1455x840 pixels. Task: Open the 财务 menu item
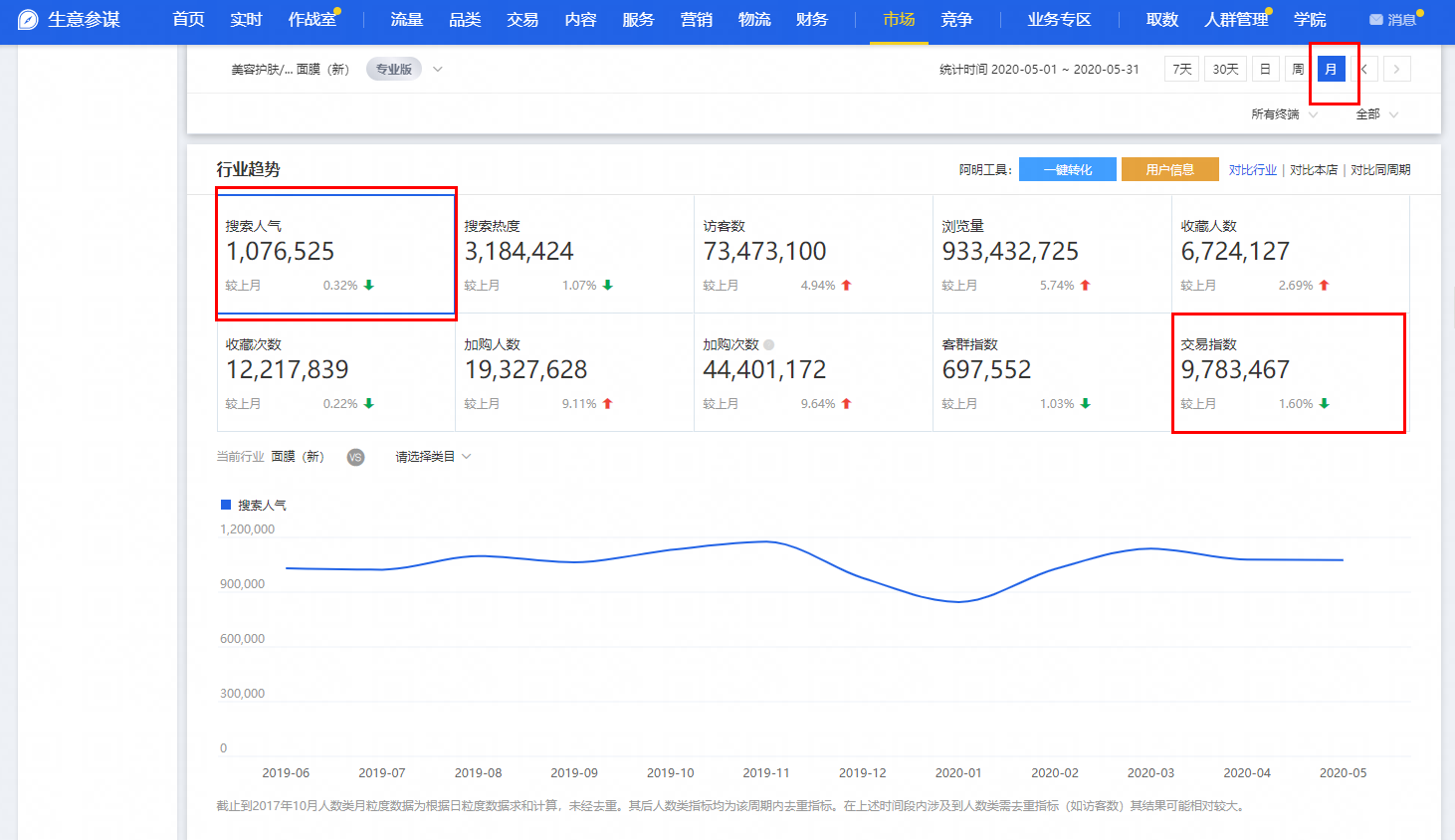[812, 20]
